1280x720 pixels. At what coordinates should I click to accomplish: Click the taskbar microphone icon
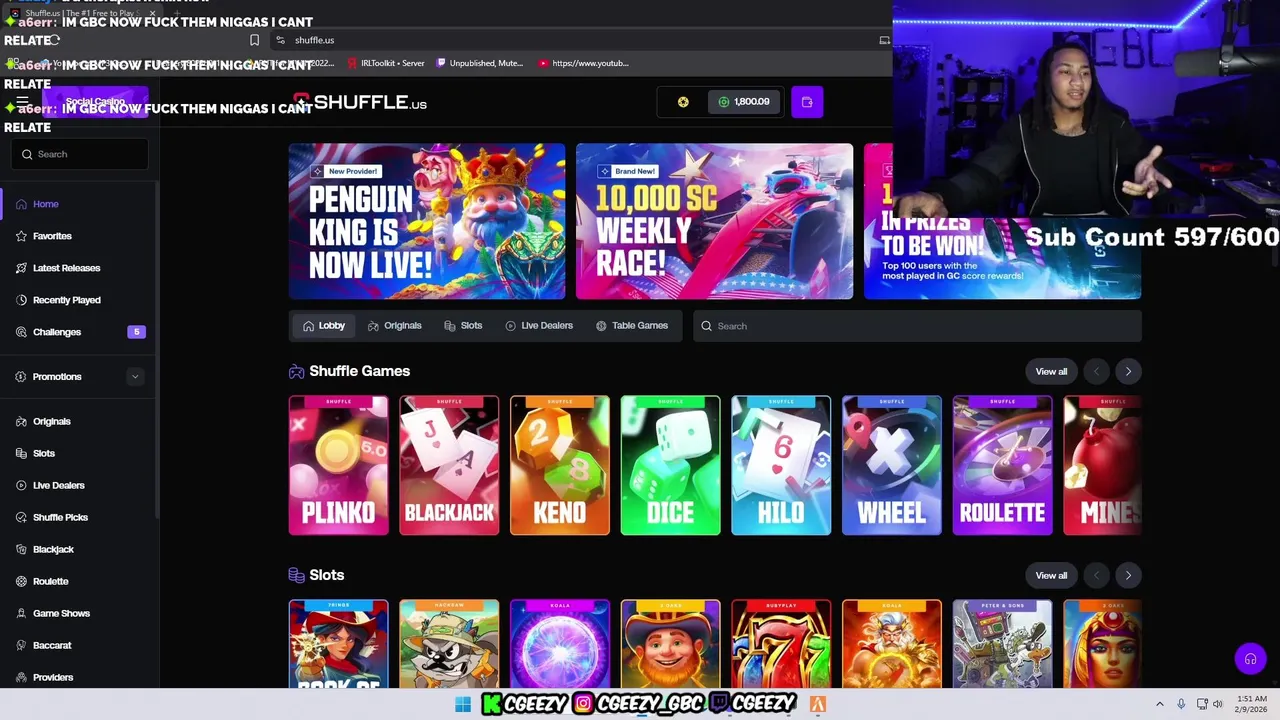click(1181, 704)
